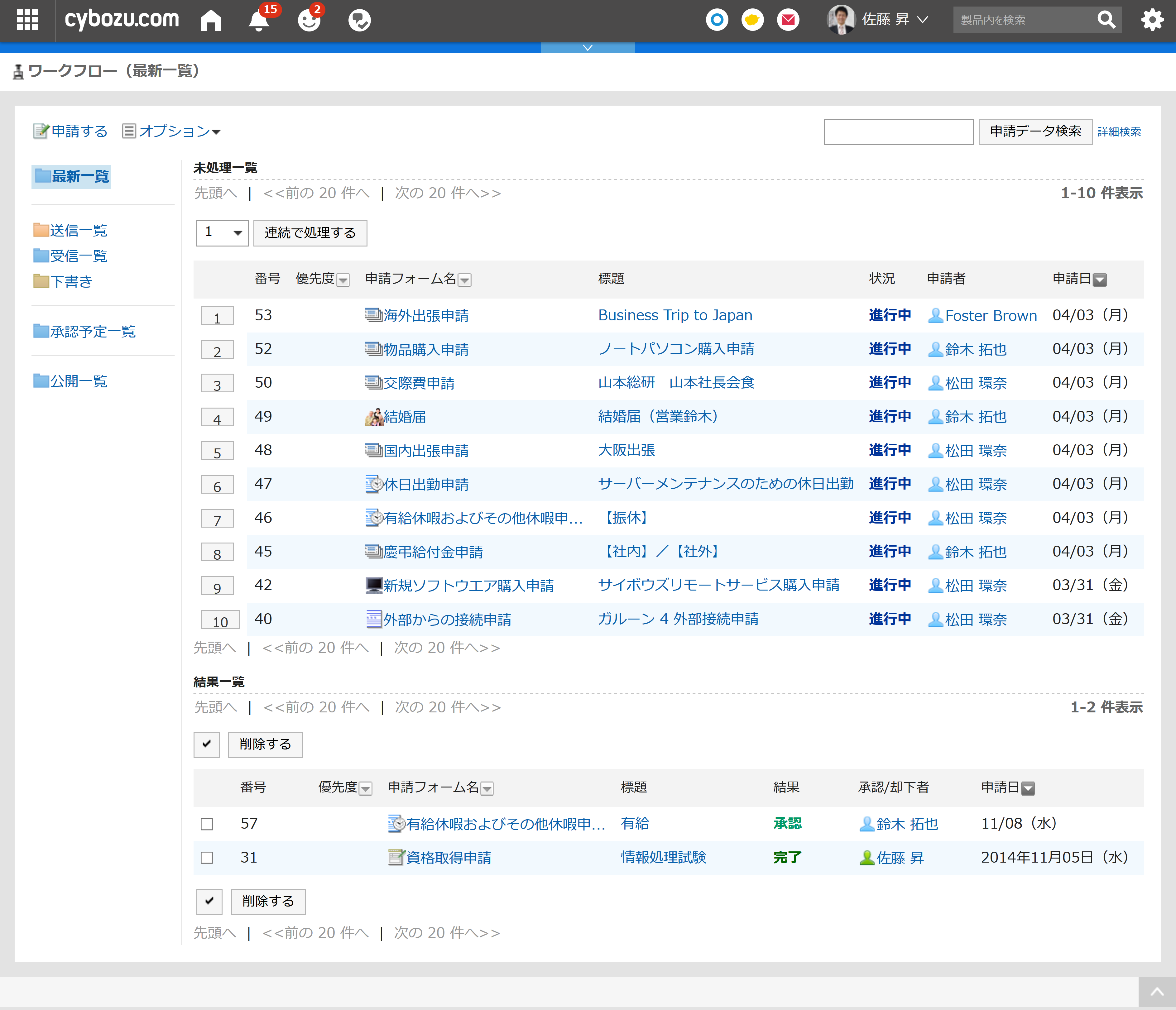Sort unprocessed list by 申請日 arrow

(1099, 280)
